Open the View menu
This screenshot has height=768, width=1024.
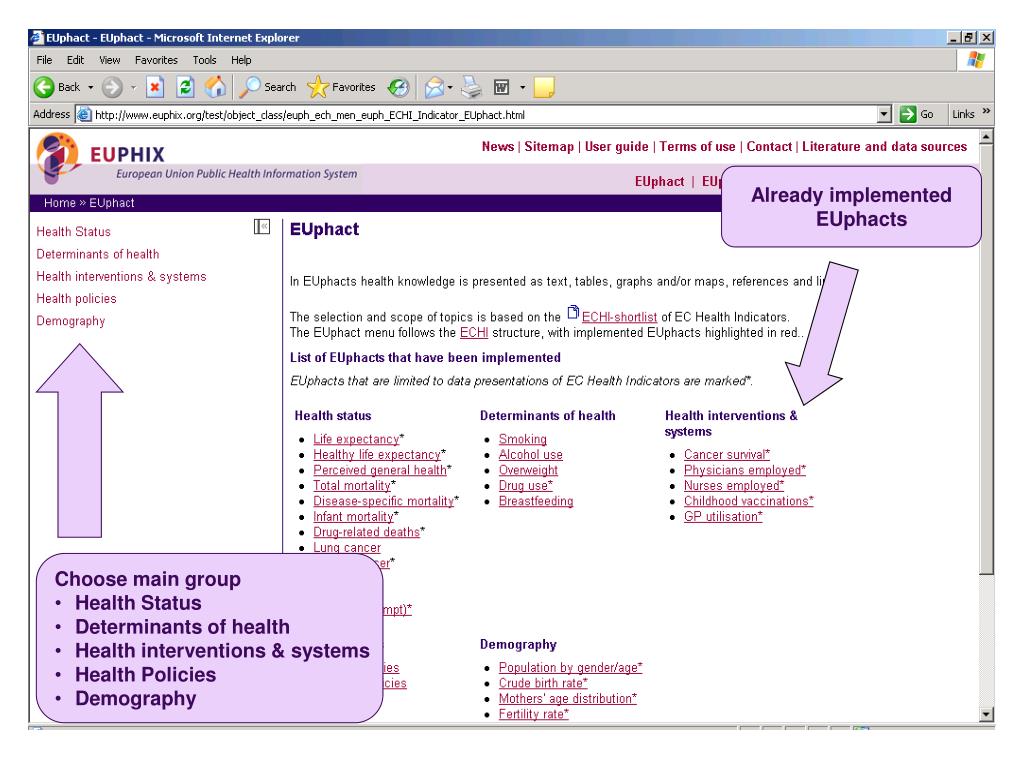pos(110,60)
